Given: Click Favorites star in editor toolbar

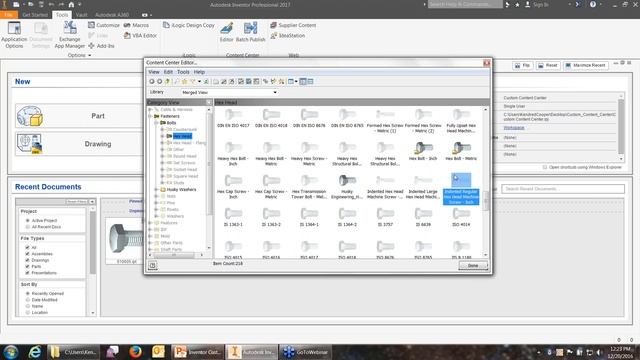Looking at the screenshot, I should (x=184, y=82).
